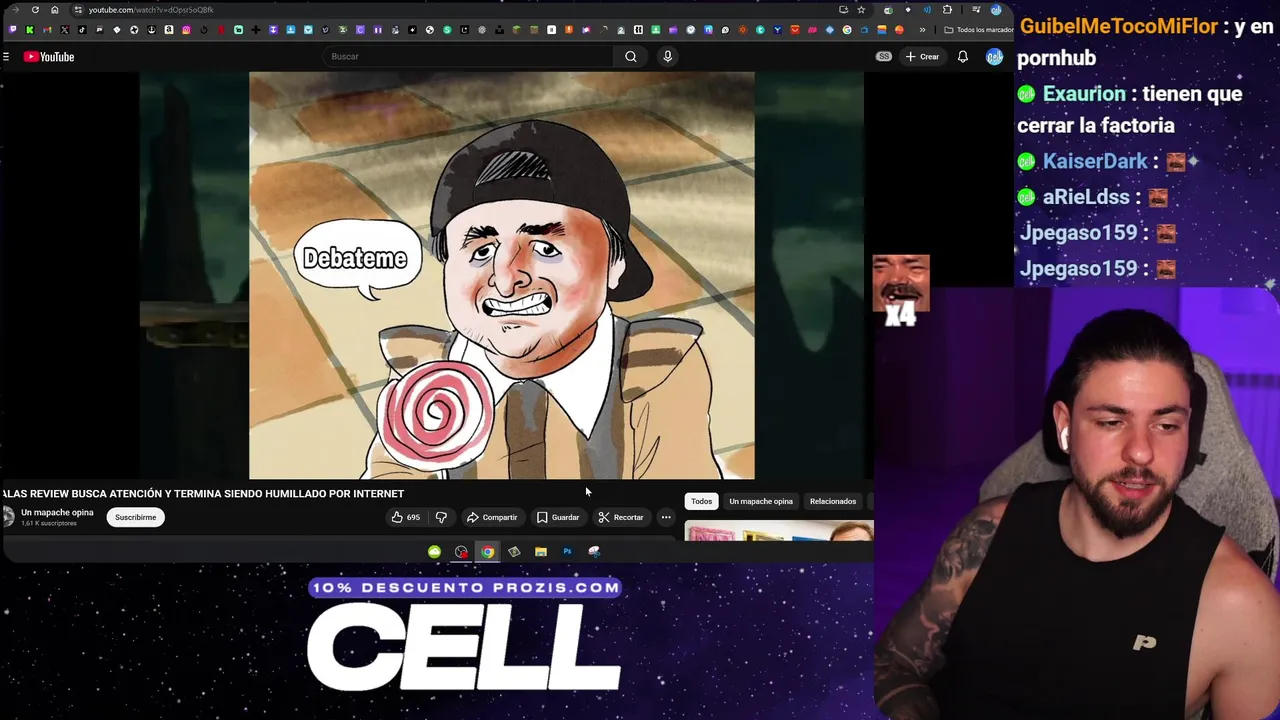This screenshot has width=1280, height=720.
Task: Select the Todos filter chip
Action: pos(701,501)
